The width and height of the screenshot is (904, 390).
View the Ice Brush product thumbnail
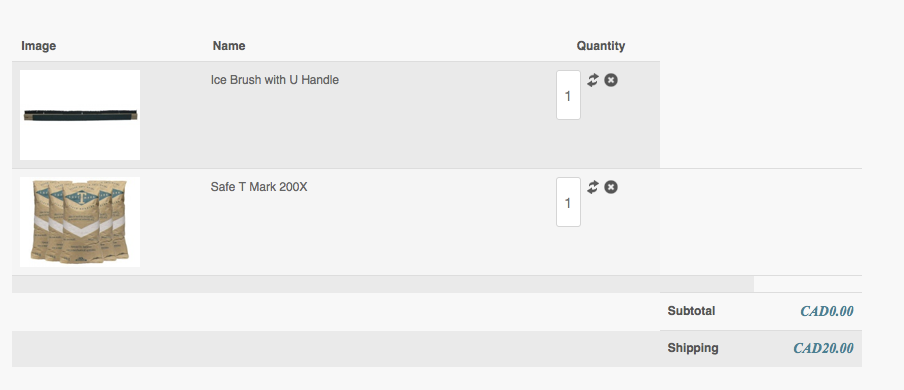point(80,115)
